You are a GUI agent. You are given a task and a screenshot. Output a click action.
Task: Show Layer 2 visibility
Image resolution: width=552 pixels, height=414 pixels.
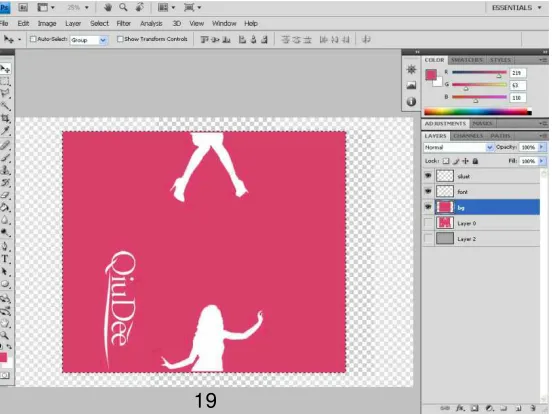428,238
